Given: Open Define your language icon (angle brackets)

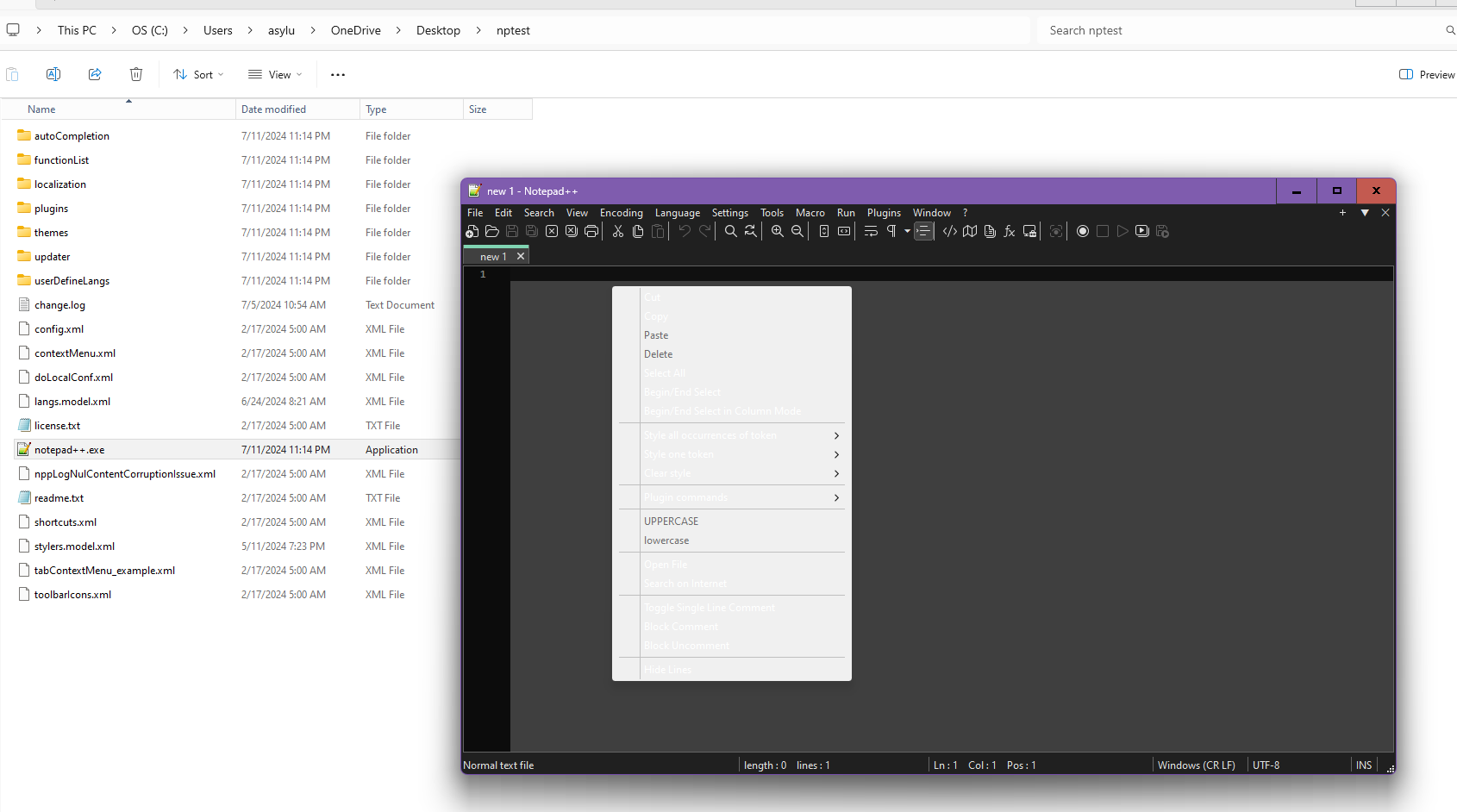Looking at the screenshot, I should click(x=950, y=231).
